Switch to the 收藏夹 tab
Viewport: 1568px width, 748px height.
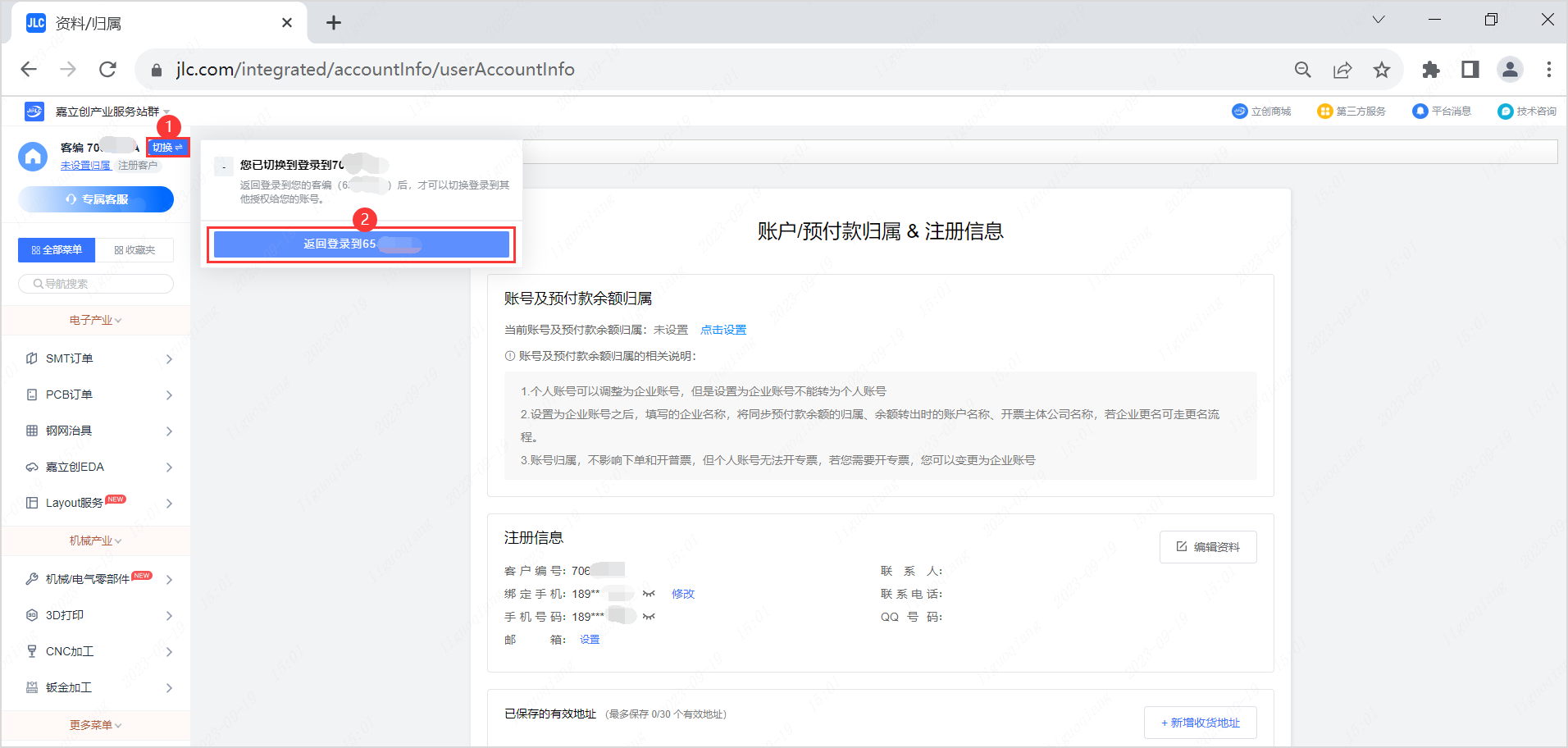click(135, 250)
